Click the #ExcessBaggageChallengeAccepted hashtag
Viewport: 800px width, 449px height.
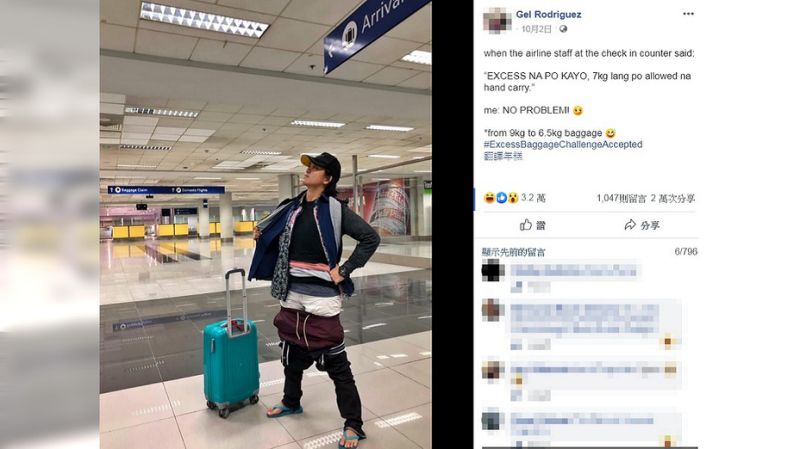pos(563,144)
